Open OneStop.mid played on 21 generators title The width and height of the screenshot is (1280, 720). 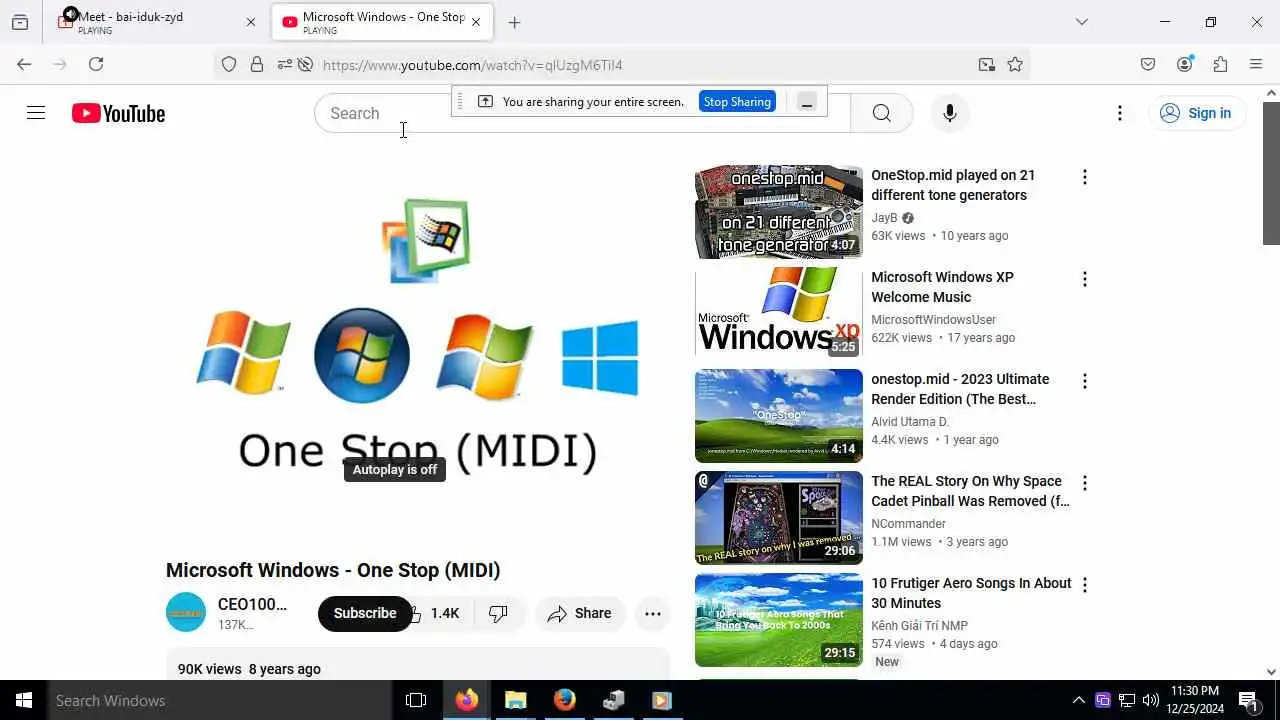pos(953,185)
